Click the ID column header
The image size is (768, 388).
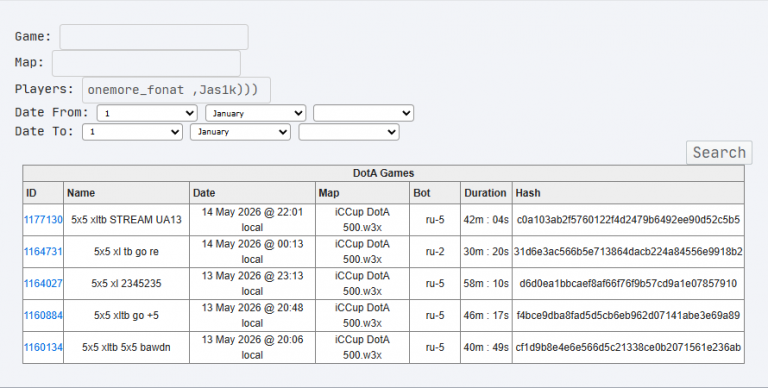[43, 193]
